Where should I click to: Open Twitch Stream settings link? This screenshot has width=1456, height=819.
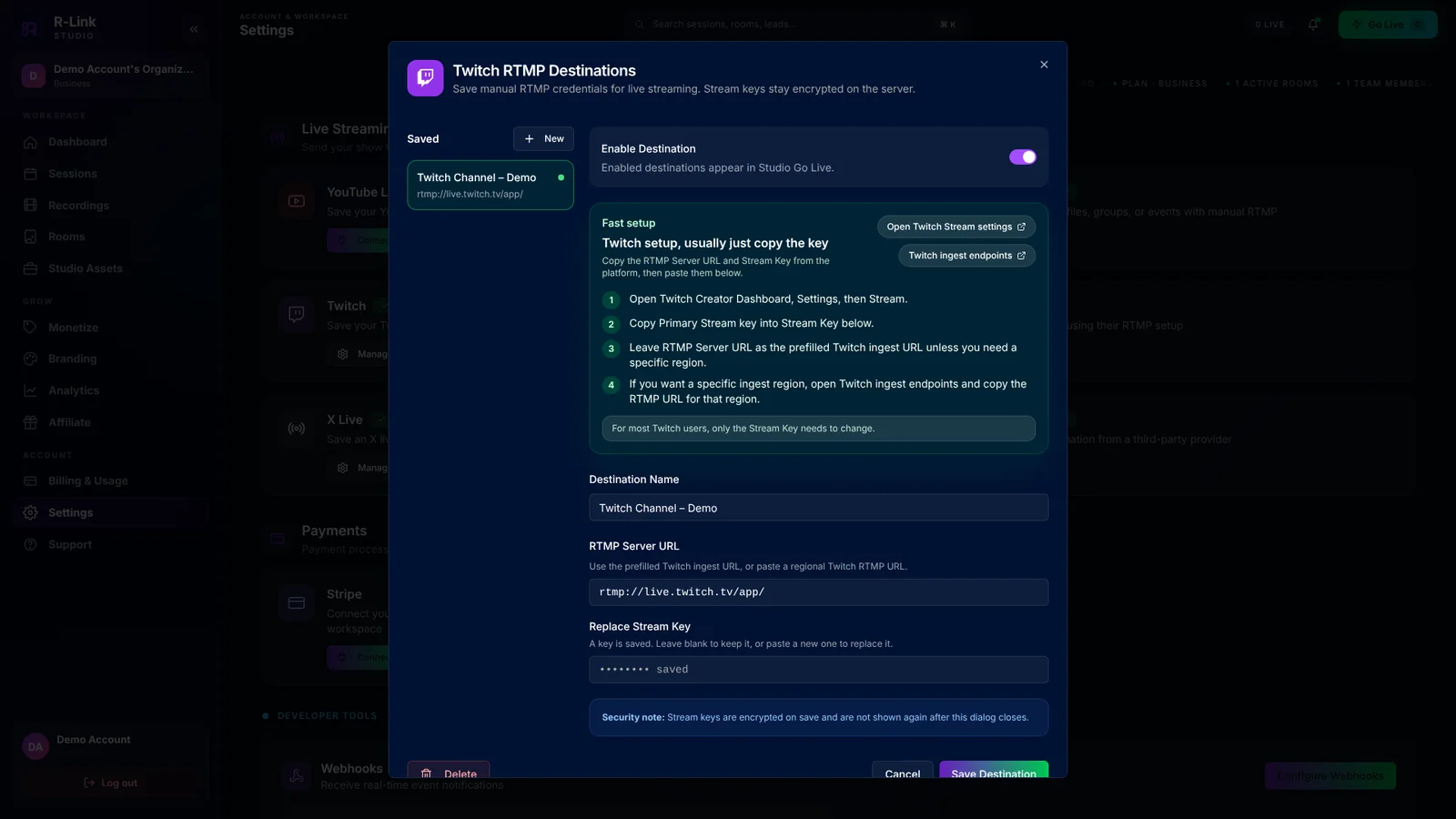point(956,227)
